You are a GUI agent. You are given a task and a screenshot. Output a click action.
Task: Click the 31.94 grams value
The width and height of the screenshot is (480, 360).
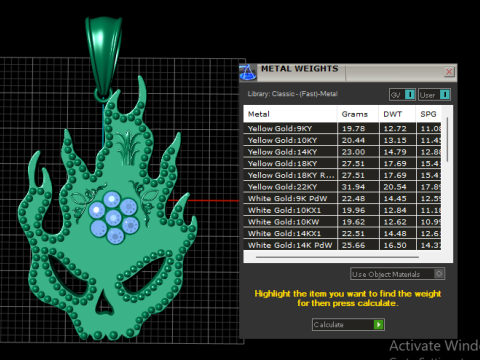tap(353, 187)
